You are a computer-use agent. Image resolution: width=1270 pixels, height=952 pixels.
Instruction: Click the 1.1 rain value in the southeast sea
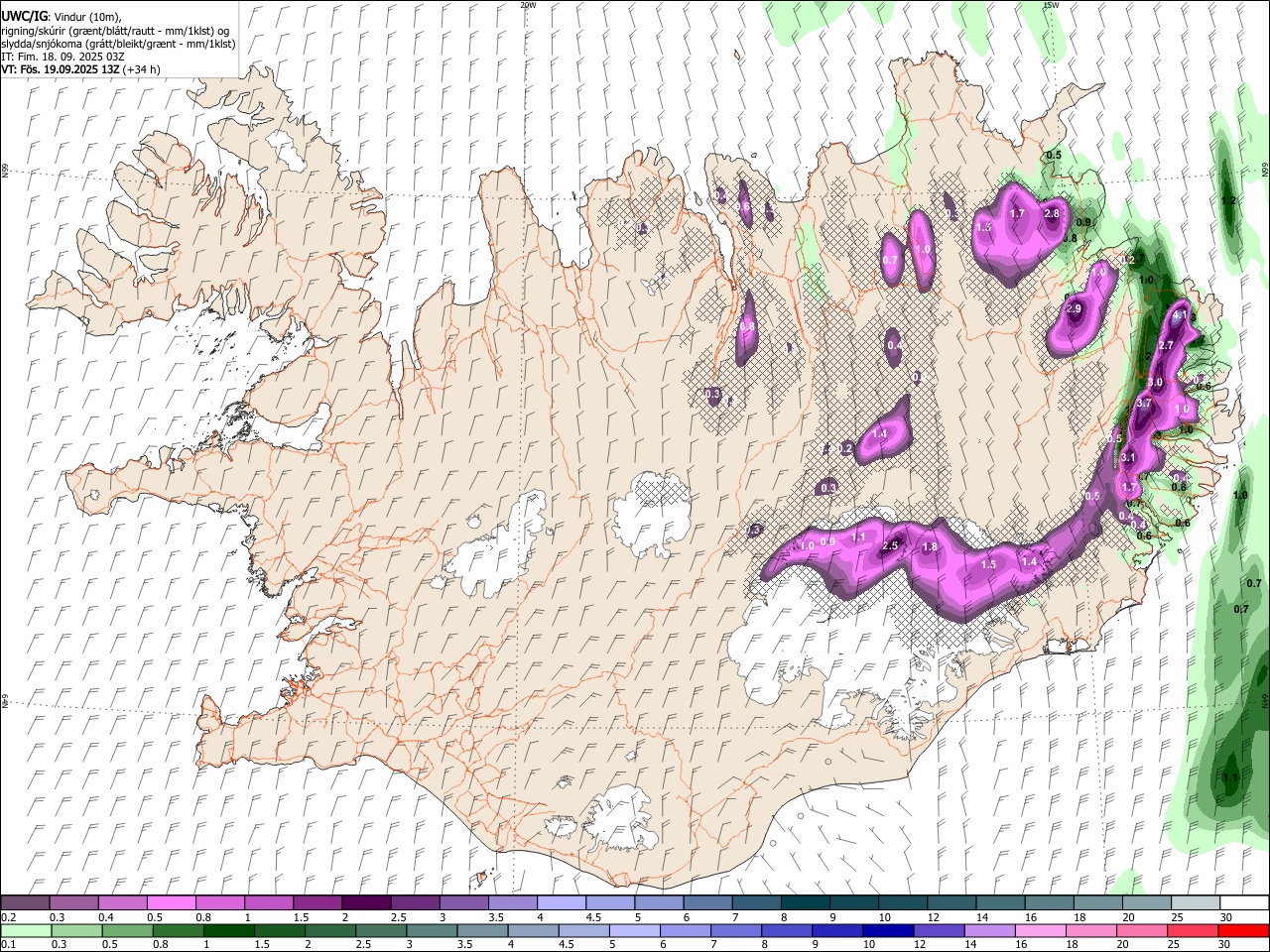pos(1230,778)
